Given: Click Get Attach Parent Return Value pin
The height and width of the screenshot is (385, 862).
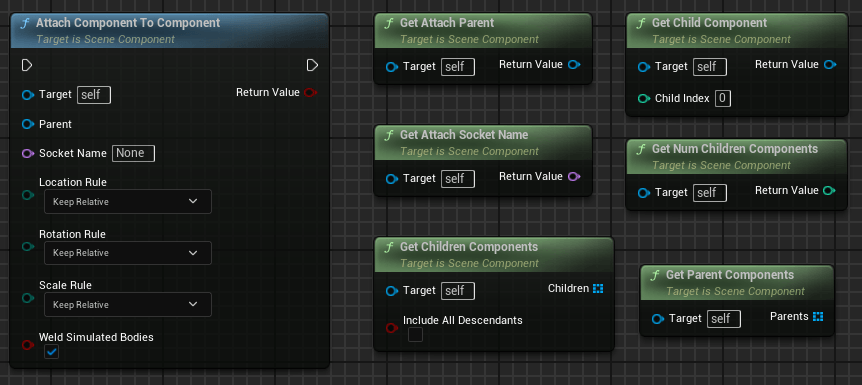Looking at the screenshot, I should [x=574, y=65].
